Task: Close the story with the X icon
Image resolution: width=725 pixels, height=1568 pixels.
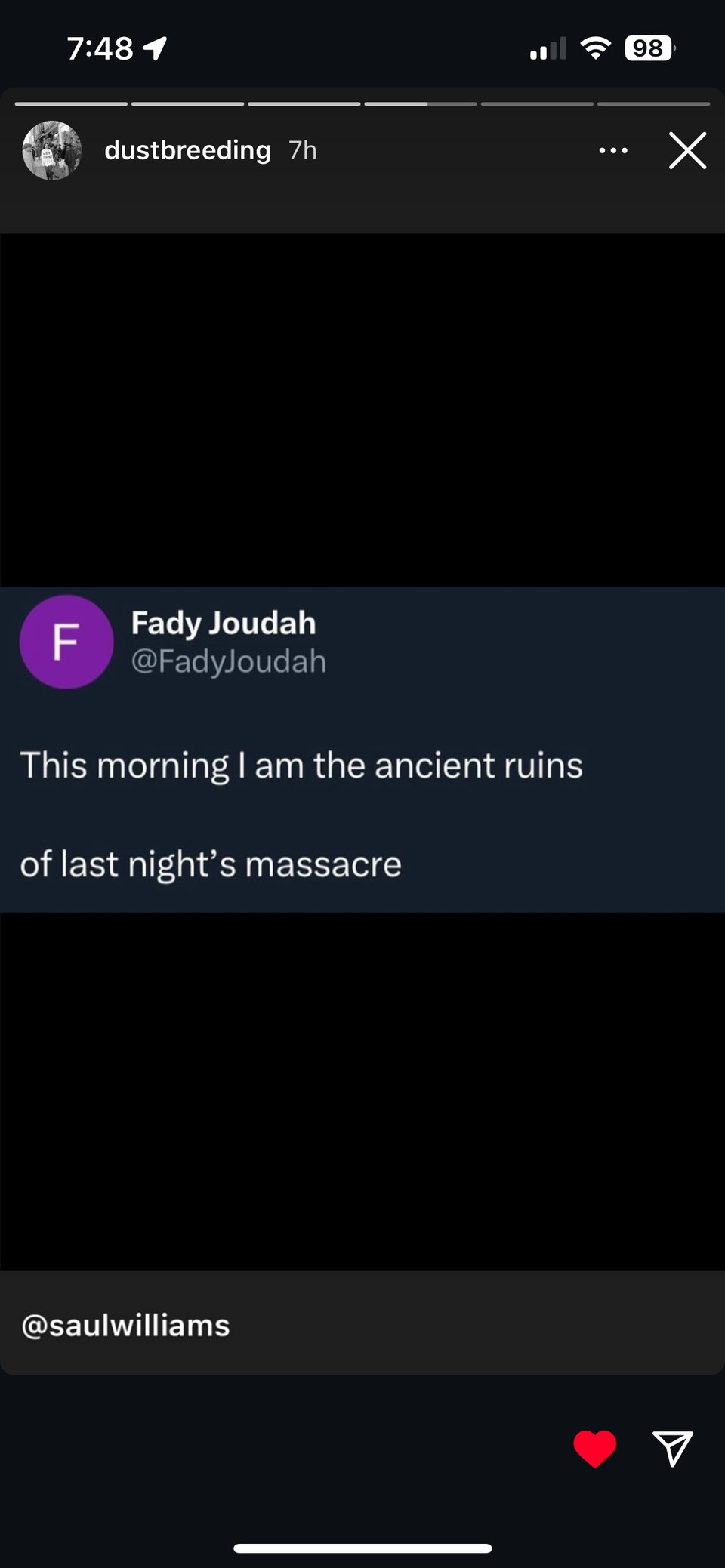Action: [687, 150]
